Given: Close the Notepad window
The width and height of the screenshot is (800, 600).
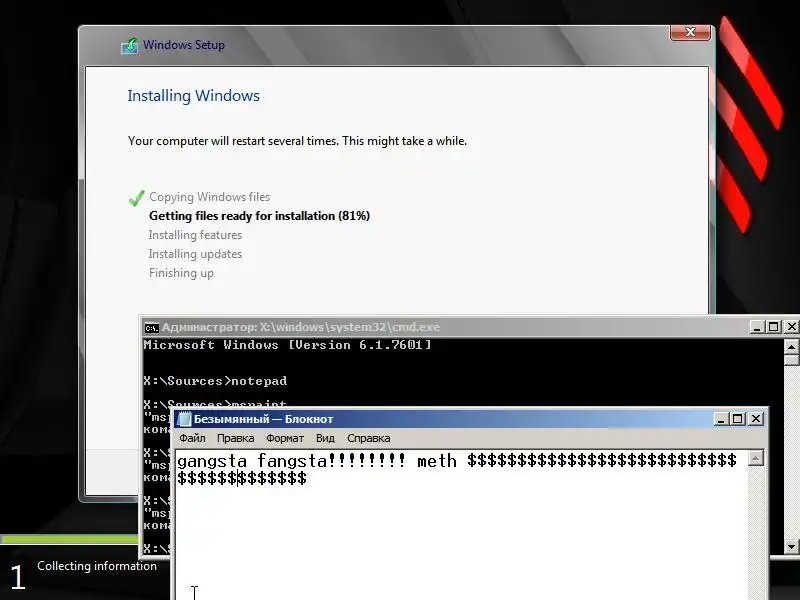Looking at the screenshot, I should (x=756, y=419).
